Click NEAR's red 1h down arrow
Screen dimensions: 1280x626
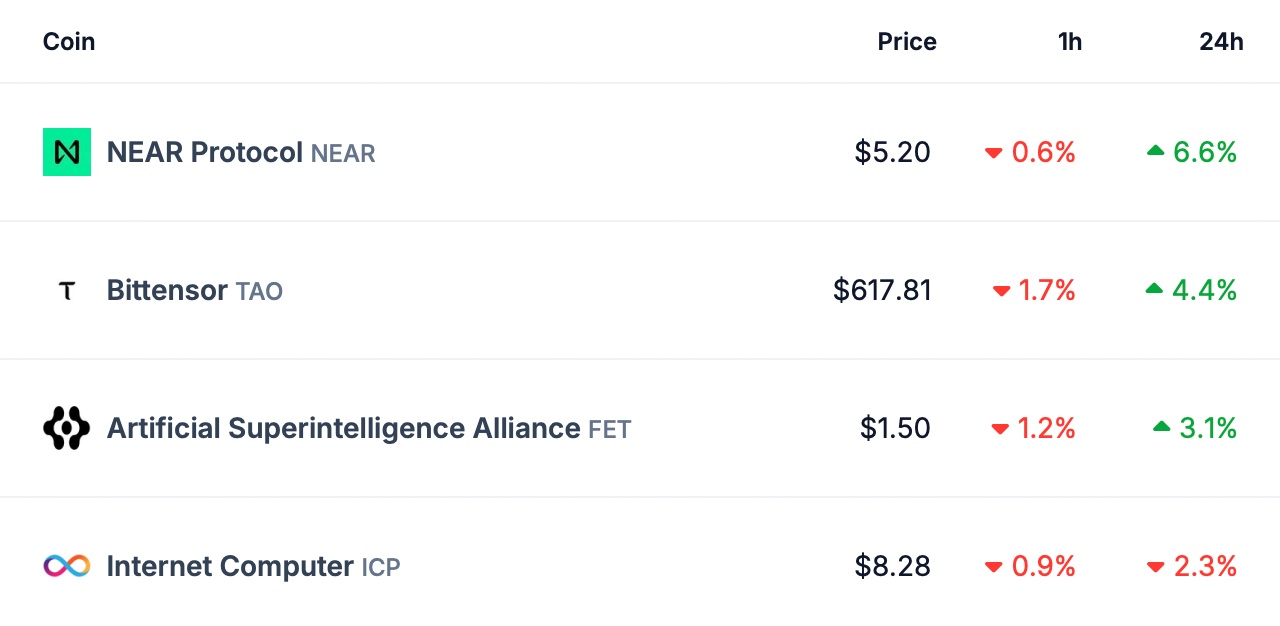point(993,153)
